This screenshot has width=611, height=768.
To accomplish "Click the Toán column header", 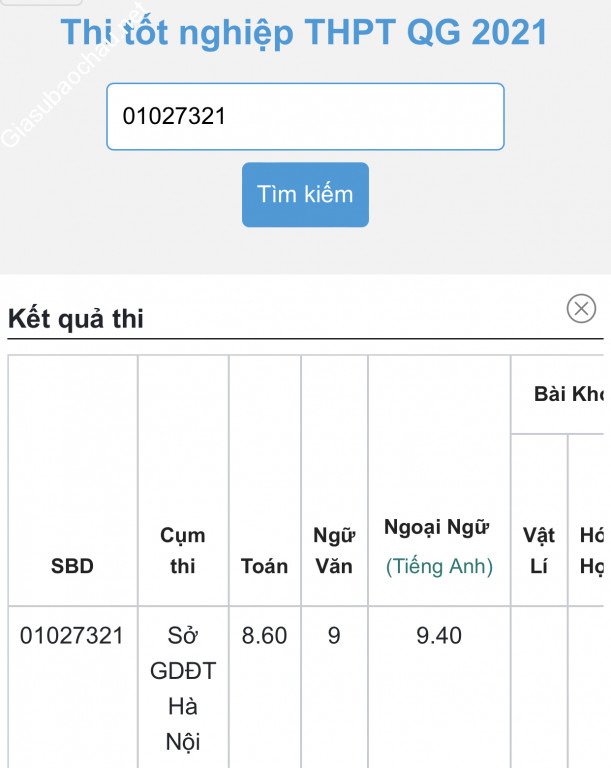I will coord(264,566).
